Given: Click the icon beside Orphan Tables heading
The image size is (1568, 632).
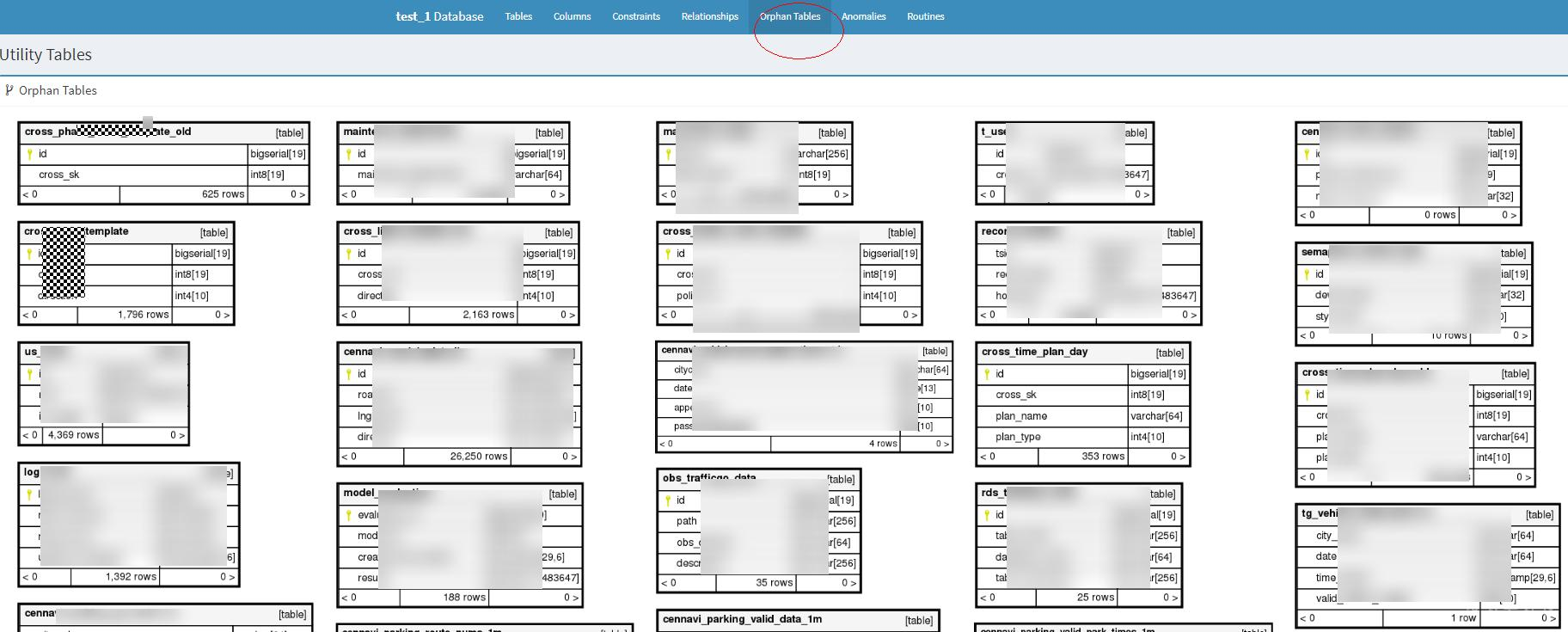Looking at the screenshot, I should click(9, 90).
